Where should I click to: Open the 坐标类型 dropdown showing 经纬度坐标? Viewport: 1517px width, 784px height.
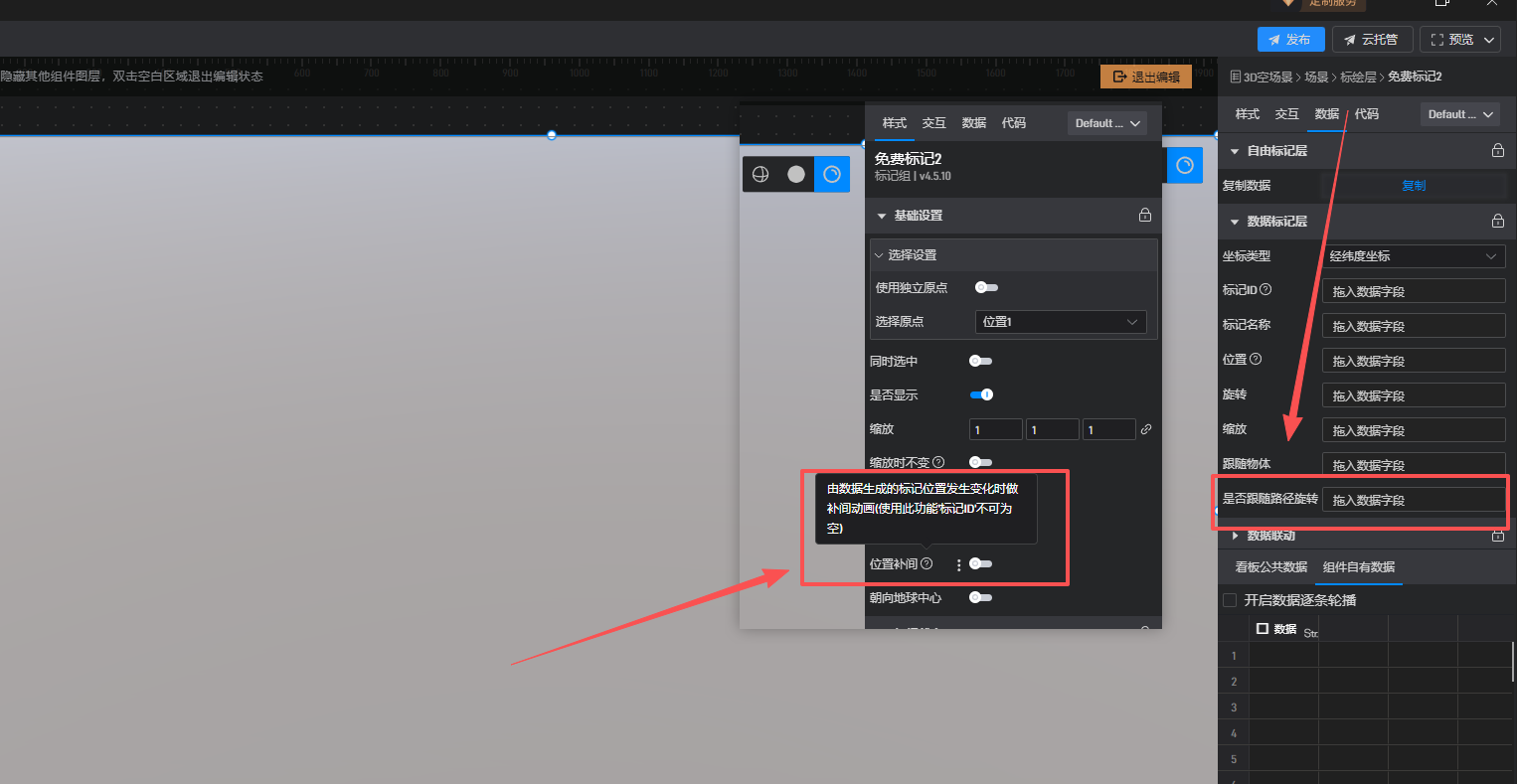click(x=1413, y=256)
